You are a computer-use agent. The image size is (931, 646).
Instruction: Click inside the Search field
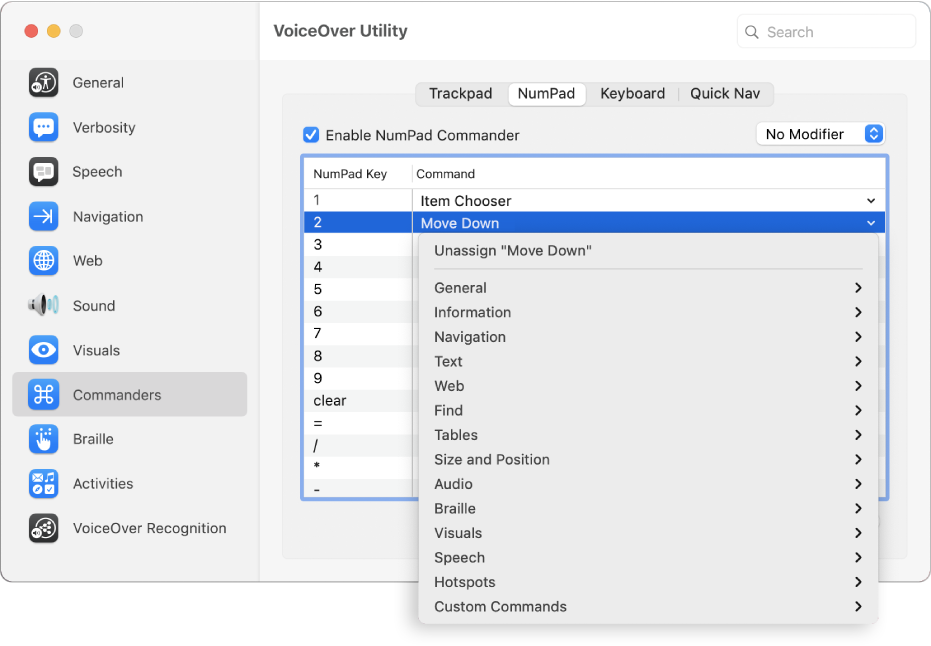coord(826,31)
